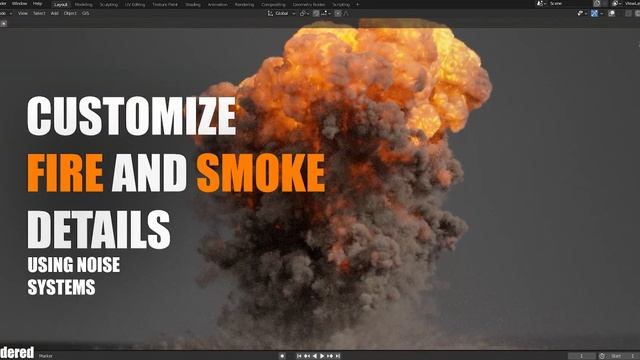Toggle proportional editing

tap(338, 13)
